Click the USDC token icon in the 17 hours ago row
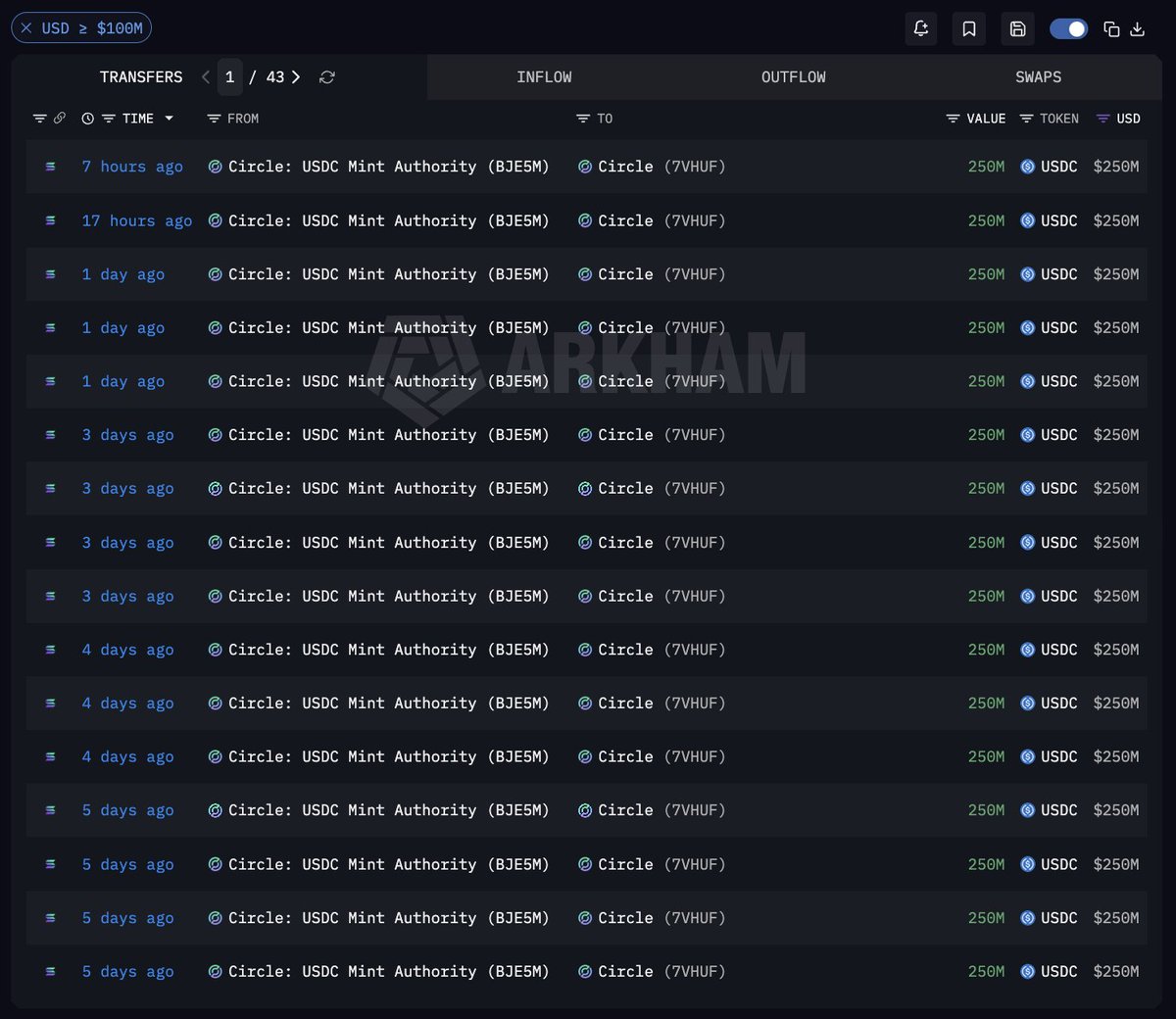The image size is (1176, 1019). (1027, 220)
